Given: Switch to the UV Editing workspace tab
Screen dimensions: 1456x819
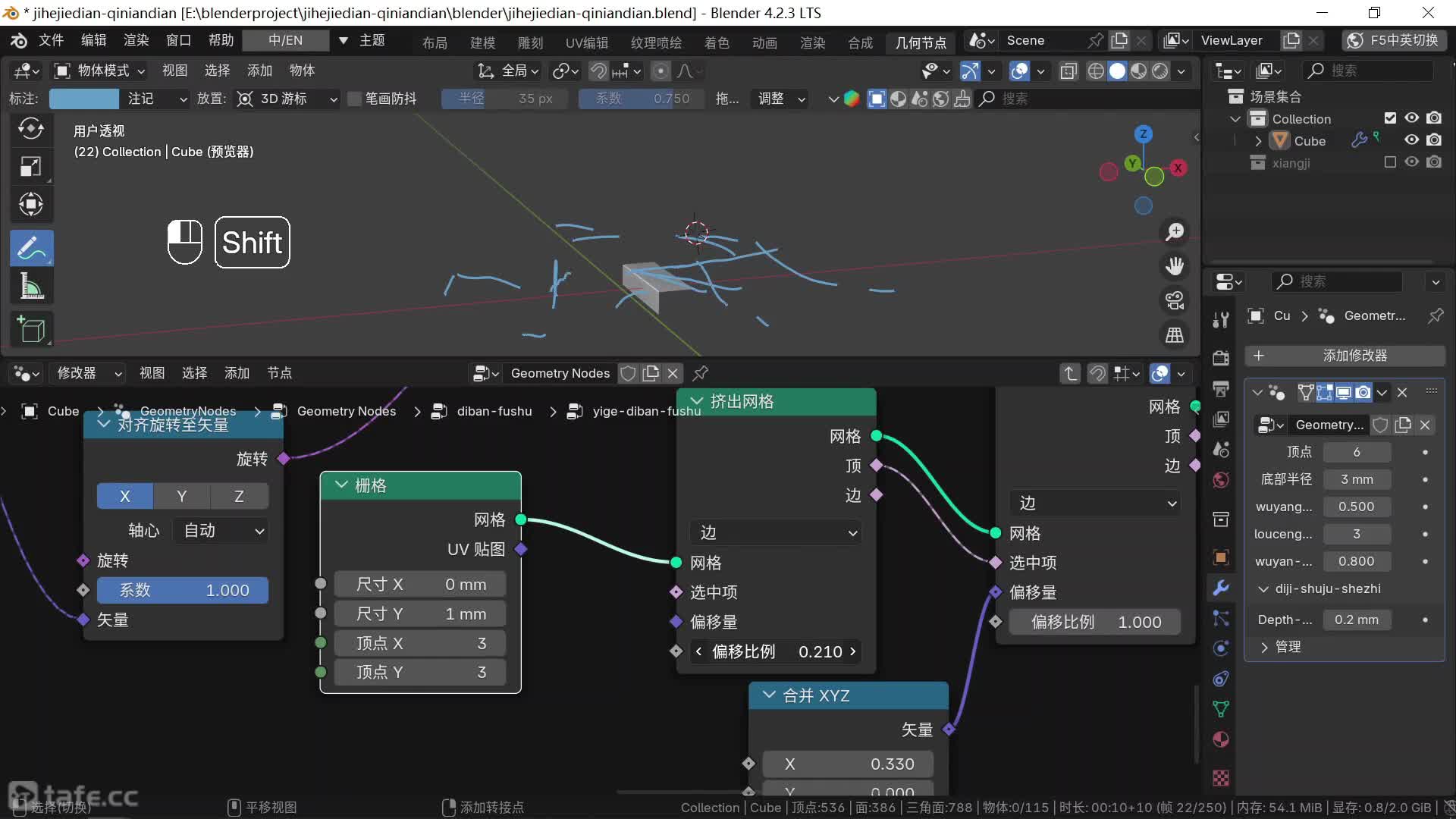Looking at the screenshot, I should point(586,42).
